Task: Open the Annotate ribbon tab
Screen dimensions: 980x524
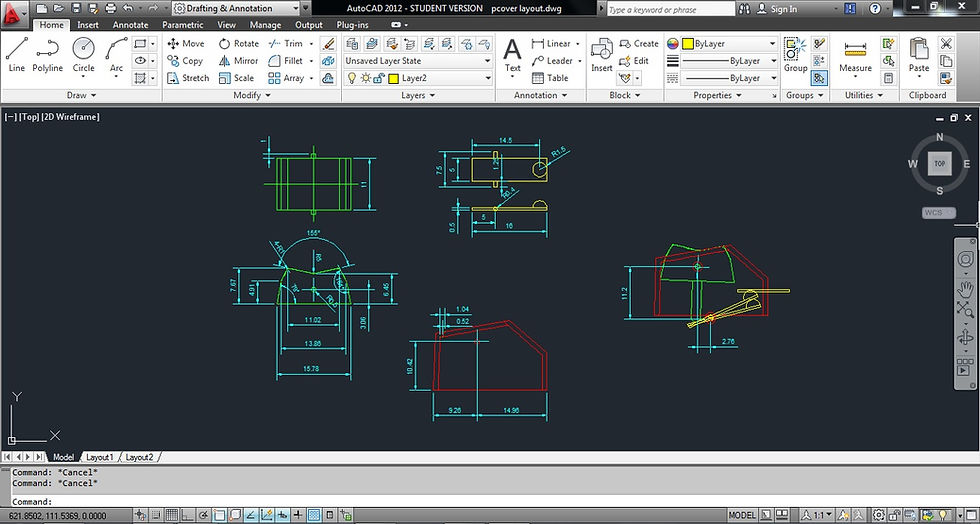Action: click(x=131, y=25)
